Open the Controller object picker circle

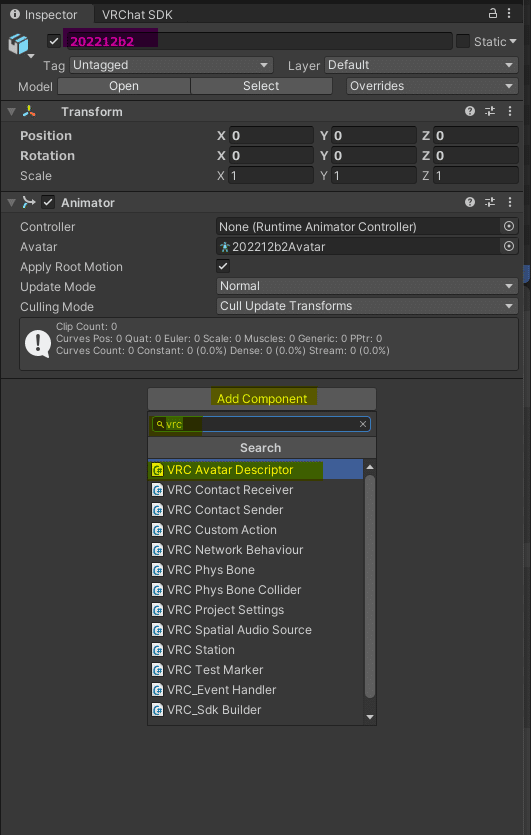click(509, 226)
